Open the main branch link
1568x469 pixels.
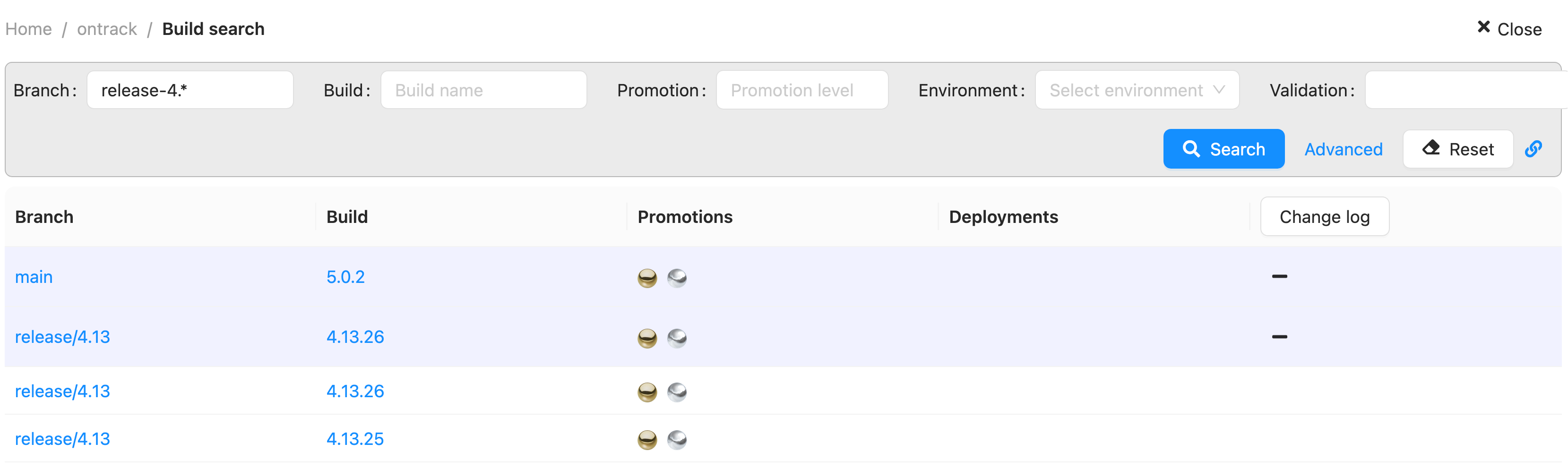(34, 277)
